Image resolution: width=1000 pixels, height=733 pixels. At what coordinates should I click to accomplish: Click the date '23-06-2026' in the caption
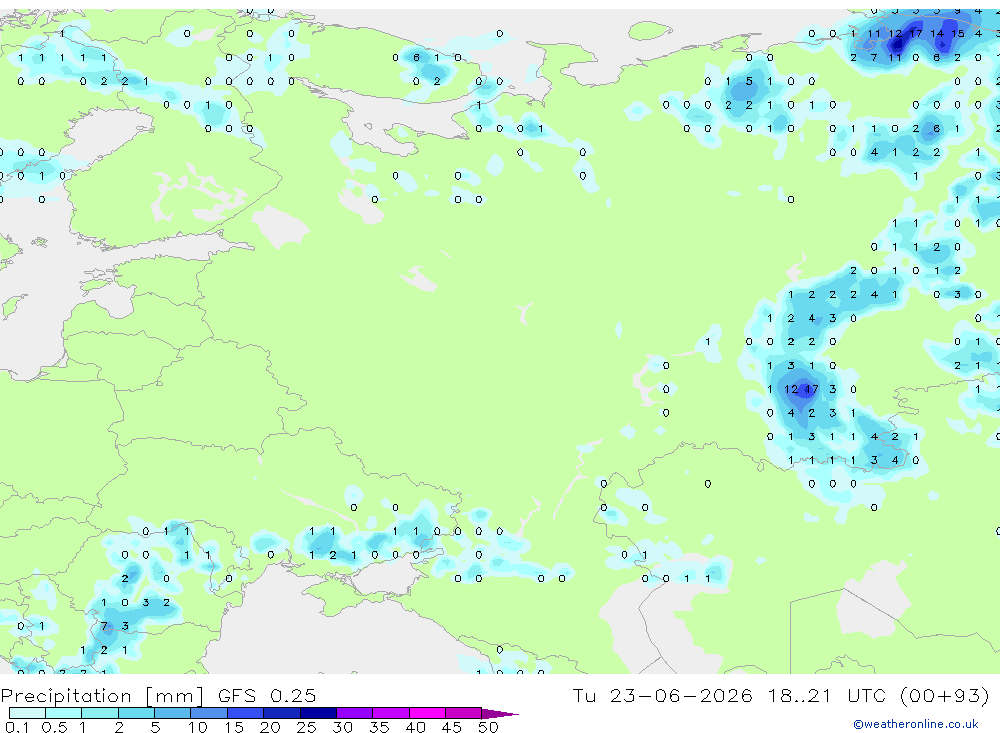click(680, 695)
